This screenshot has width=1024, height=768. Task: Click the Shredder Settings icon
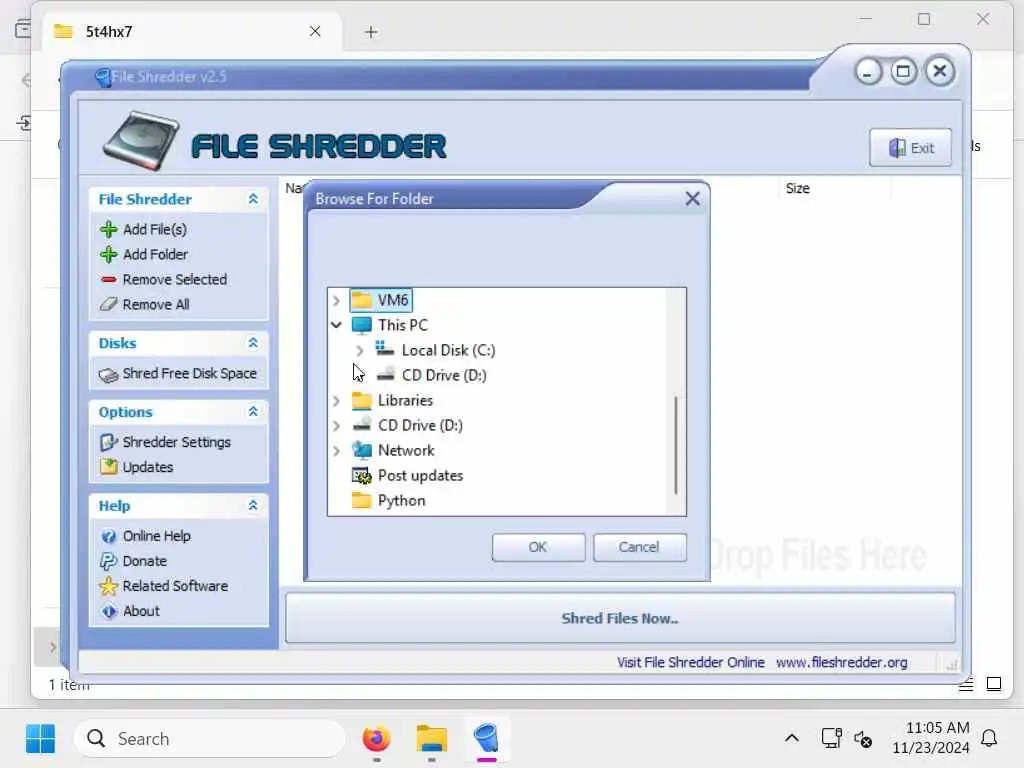click(x=108, y=442)
